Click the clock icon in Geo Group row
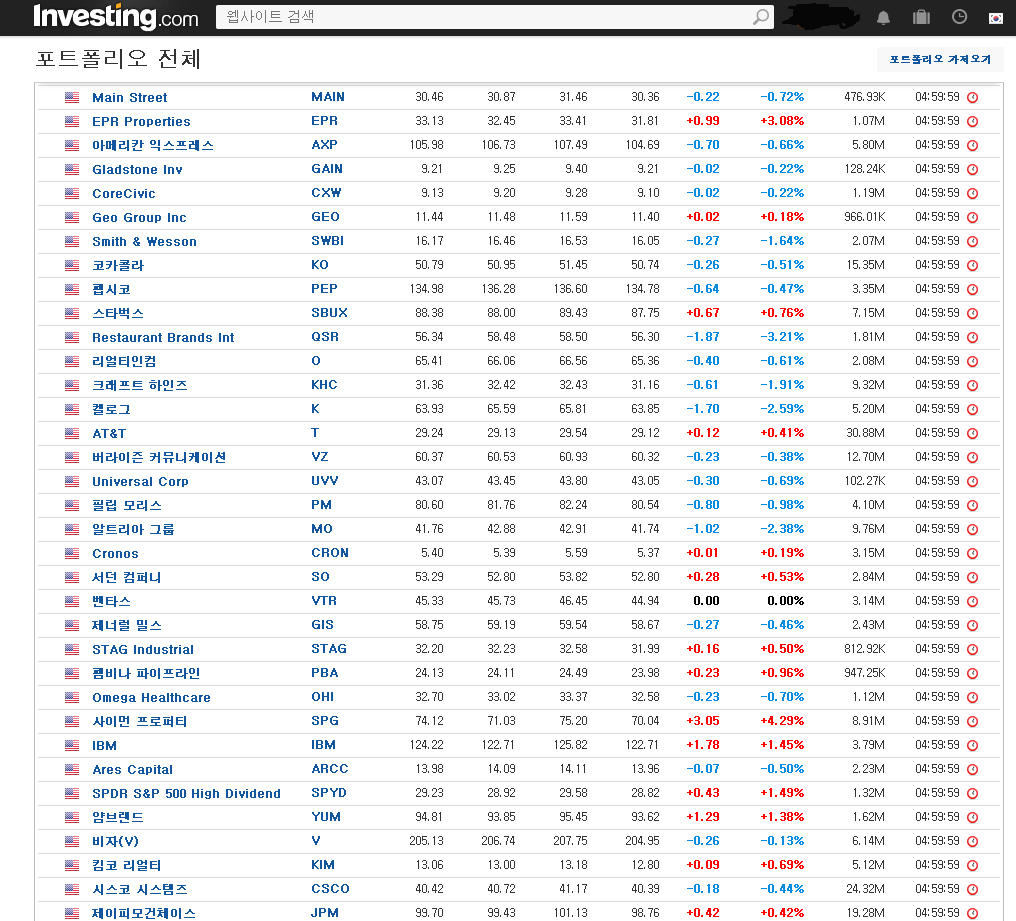 (x=972, y=217)
